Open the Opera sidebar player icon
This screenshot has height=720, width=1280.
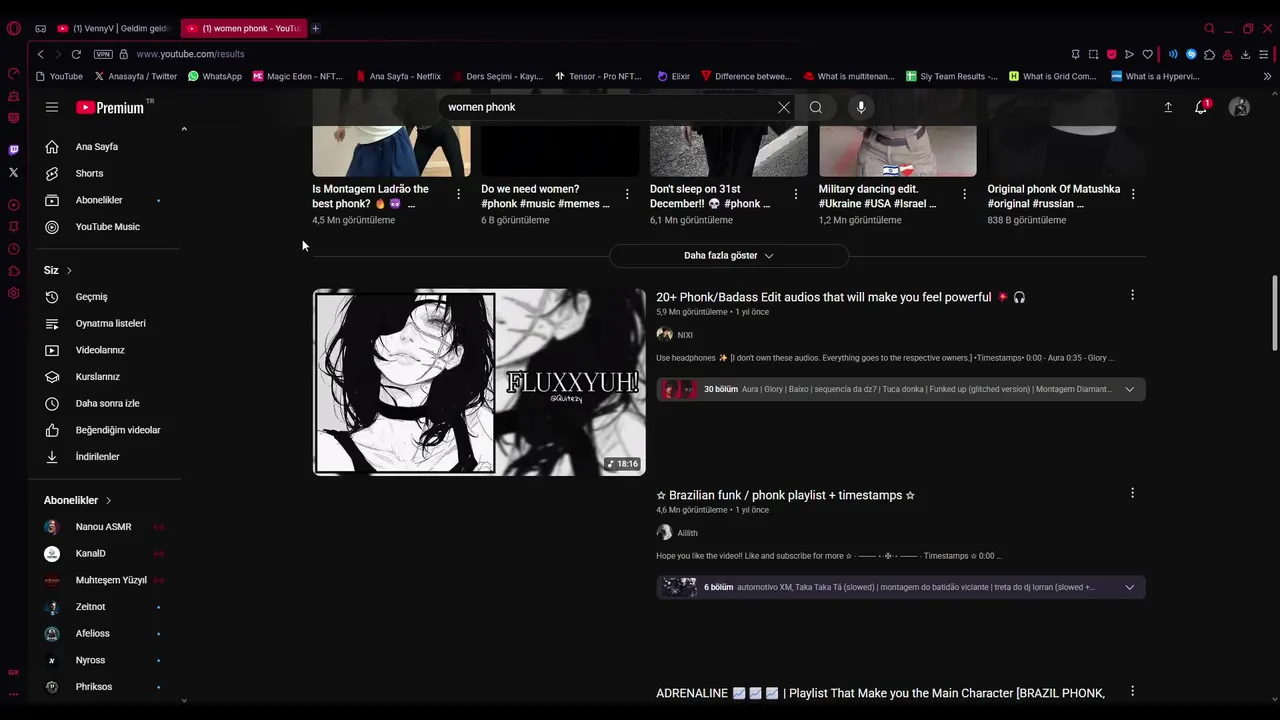tap(13, 205)
